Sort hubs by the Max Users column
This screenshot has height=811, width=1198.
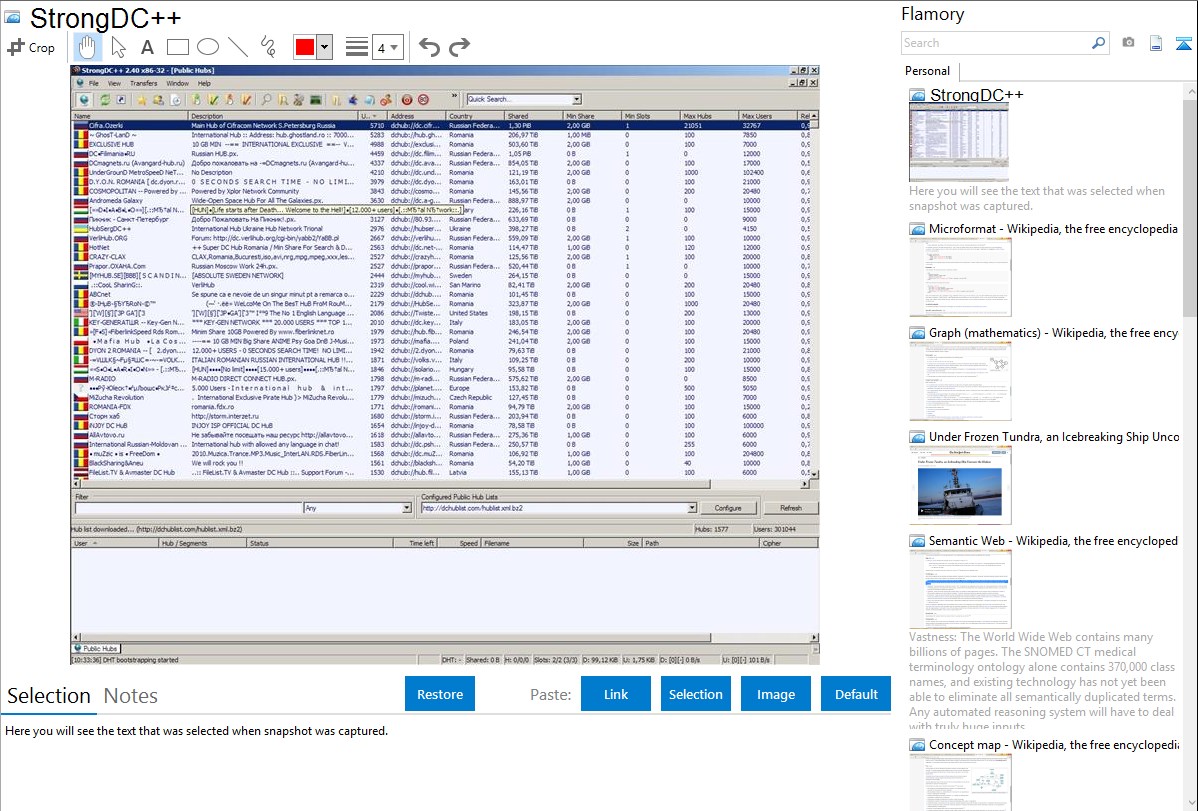767,116
